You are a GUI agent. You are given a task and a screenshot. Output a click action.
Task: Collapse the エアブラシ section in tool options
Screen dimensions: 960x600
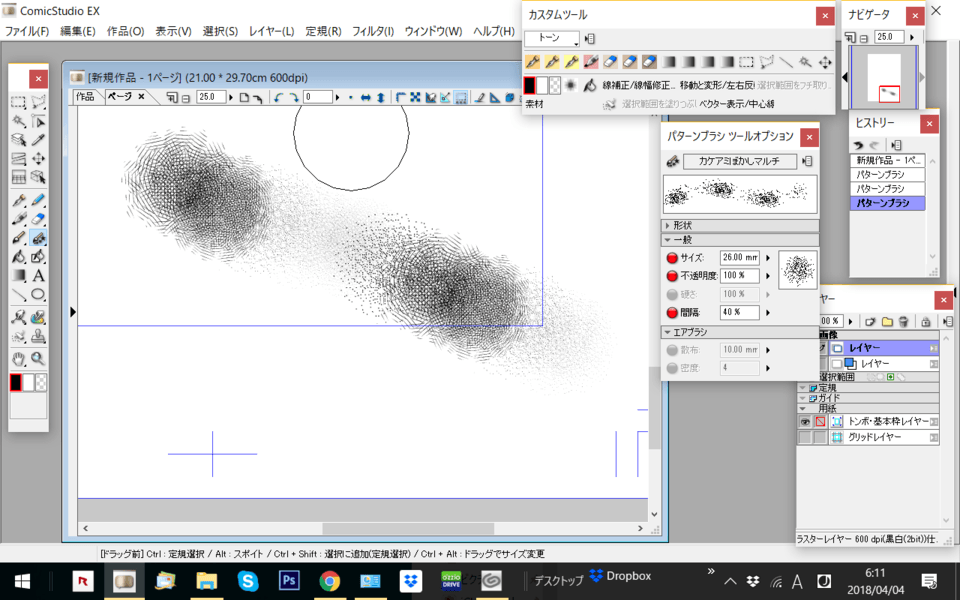667,332
